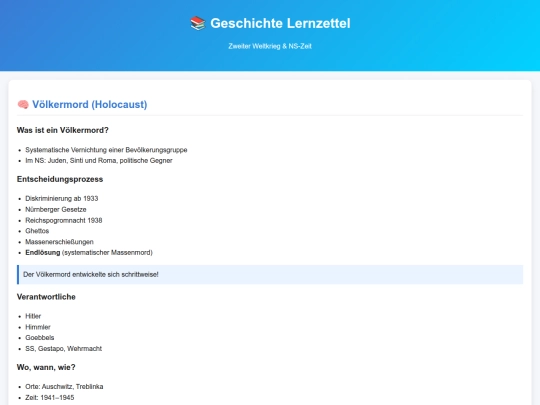Click subheading 'Was ist ein Völkermord?'

63,130
